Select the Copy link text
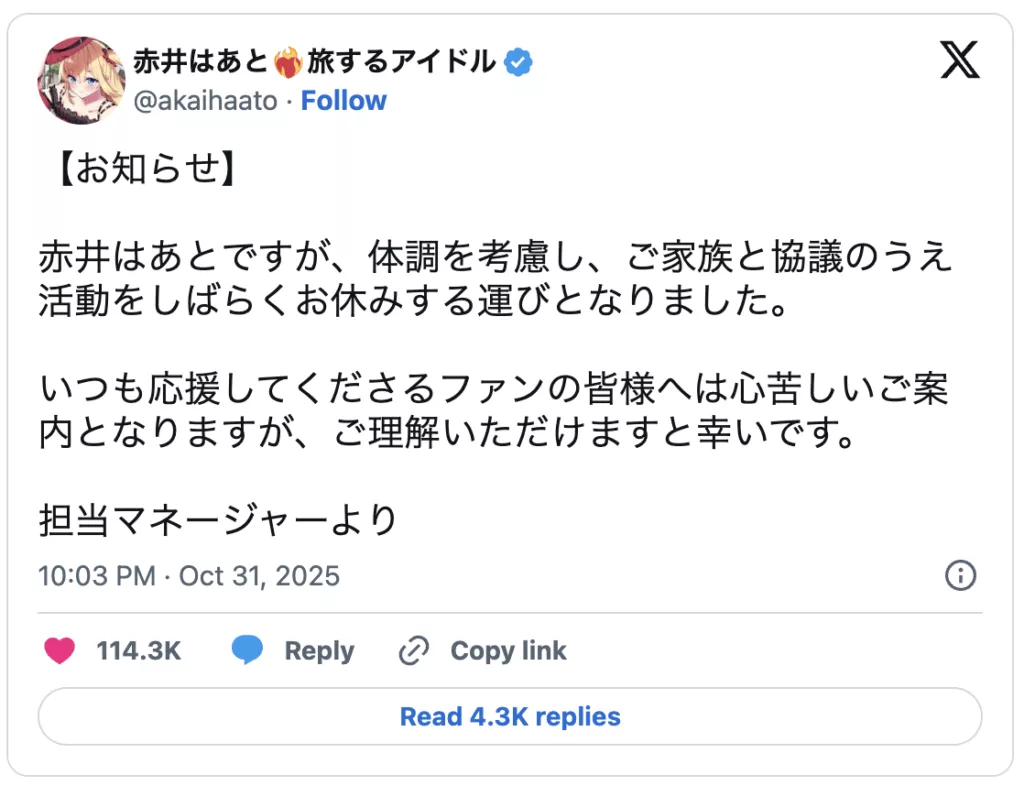1024x786 pixels. (x=508, y=651)
